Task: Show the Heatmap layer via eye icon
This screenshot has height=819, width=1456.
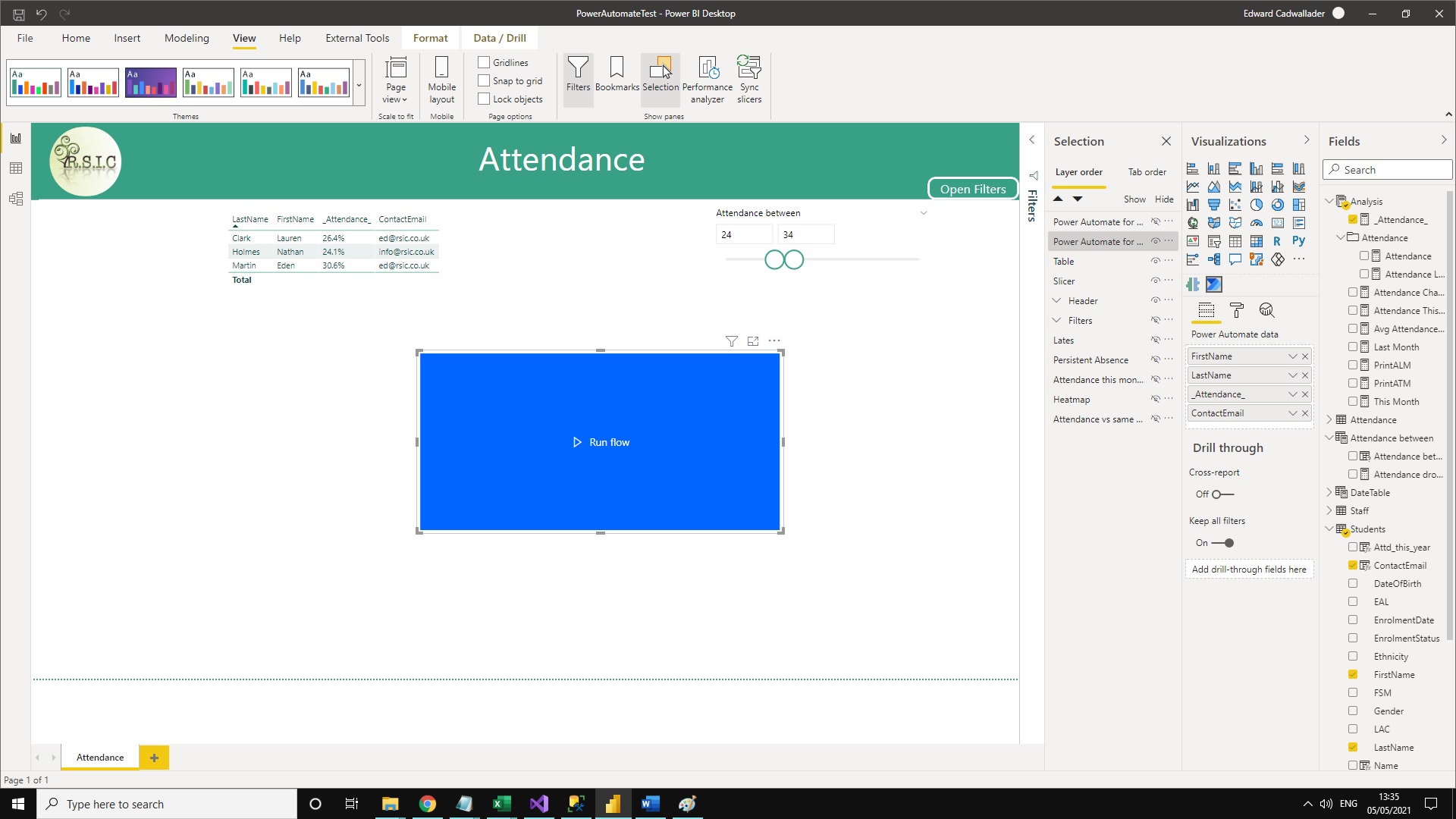Action: coord(1156,399)
